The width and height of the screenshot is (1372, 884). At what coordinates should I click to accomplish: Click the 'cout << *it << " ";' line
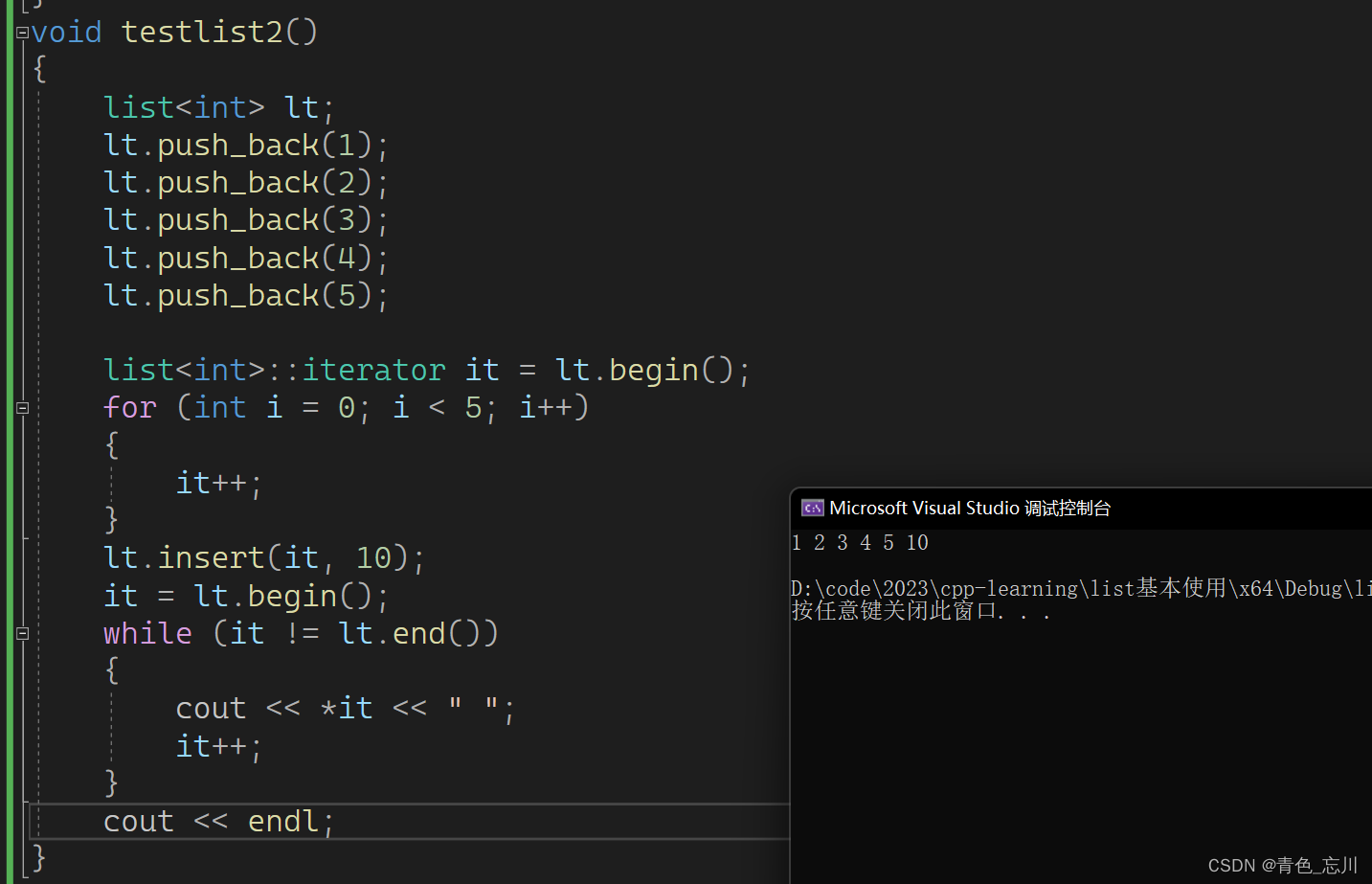point(345,709)
